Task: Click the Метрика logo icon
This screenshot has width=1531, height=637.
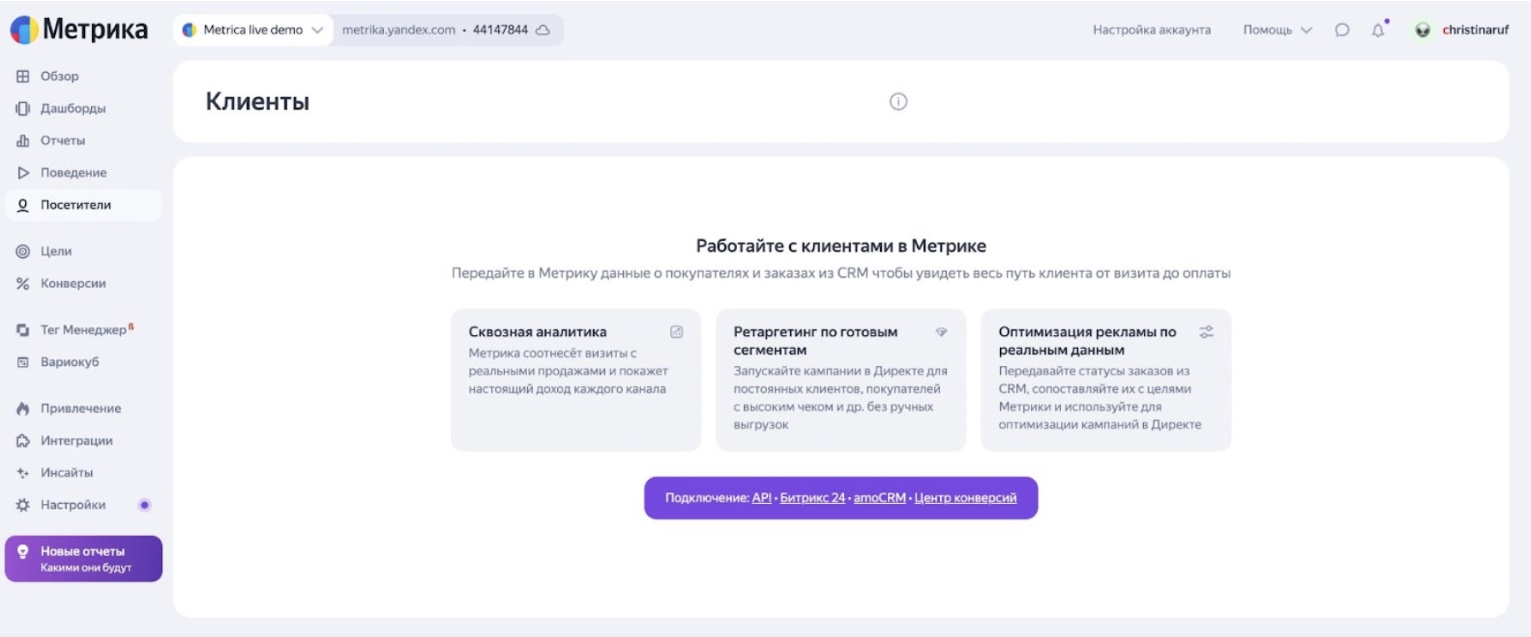Action: coord(24,30)
